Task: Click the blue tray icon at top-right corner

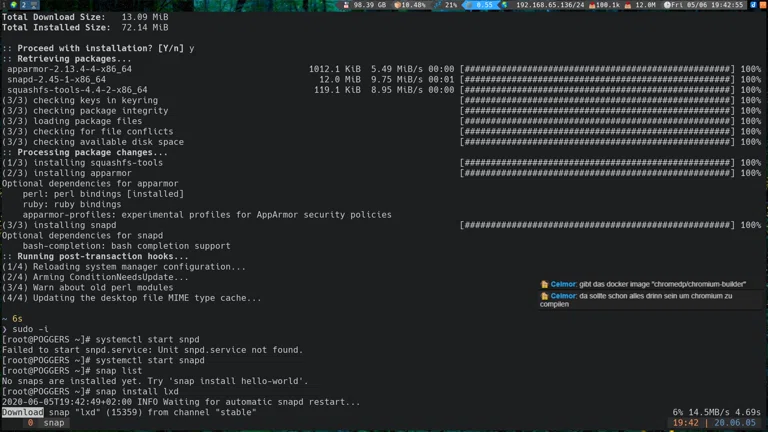Action: pos(753,5)
